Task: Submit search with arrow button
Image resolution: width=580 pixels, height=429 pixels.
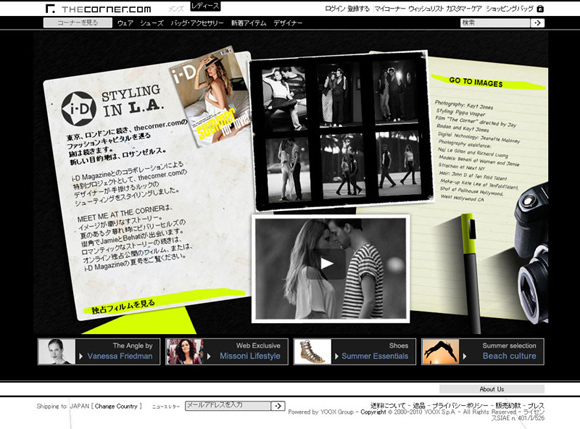Action: [537, 23]
